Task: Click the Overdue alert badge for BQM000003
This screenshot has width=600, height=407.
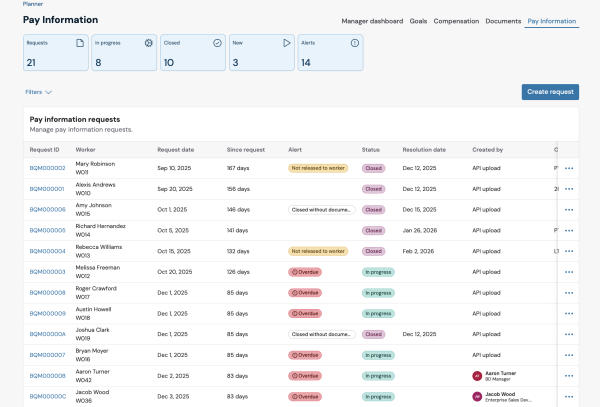Action: coord(306,272)
